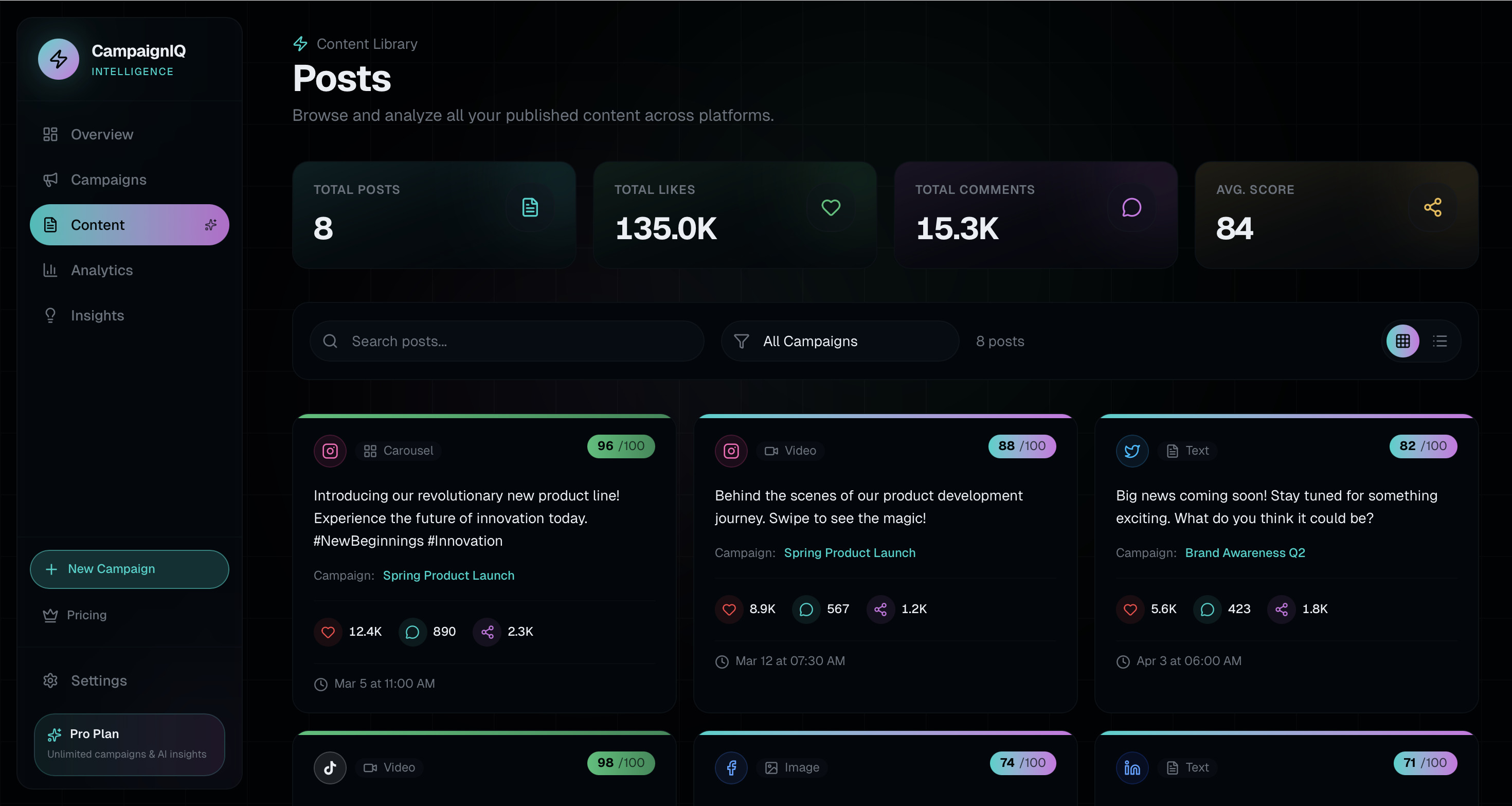Click the Twitter bird icon on the Text post
The width and height of the screenshot is (1512, 806).
1131,451
